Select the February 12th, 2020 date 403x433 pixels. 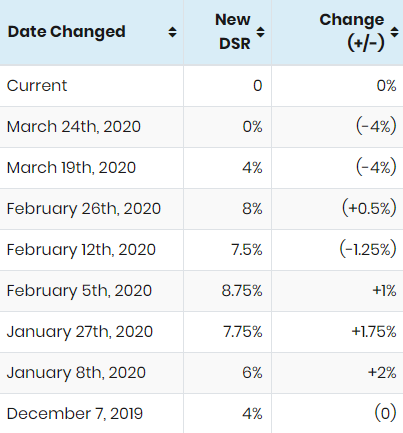click(x=81, y=250)
